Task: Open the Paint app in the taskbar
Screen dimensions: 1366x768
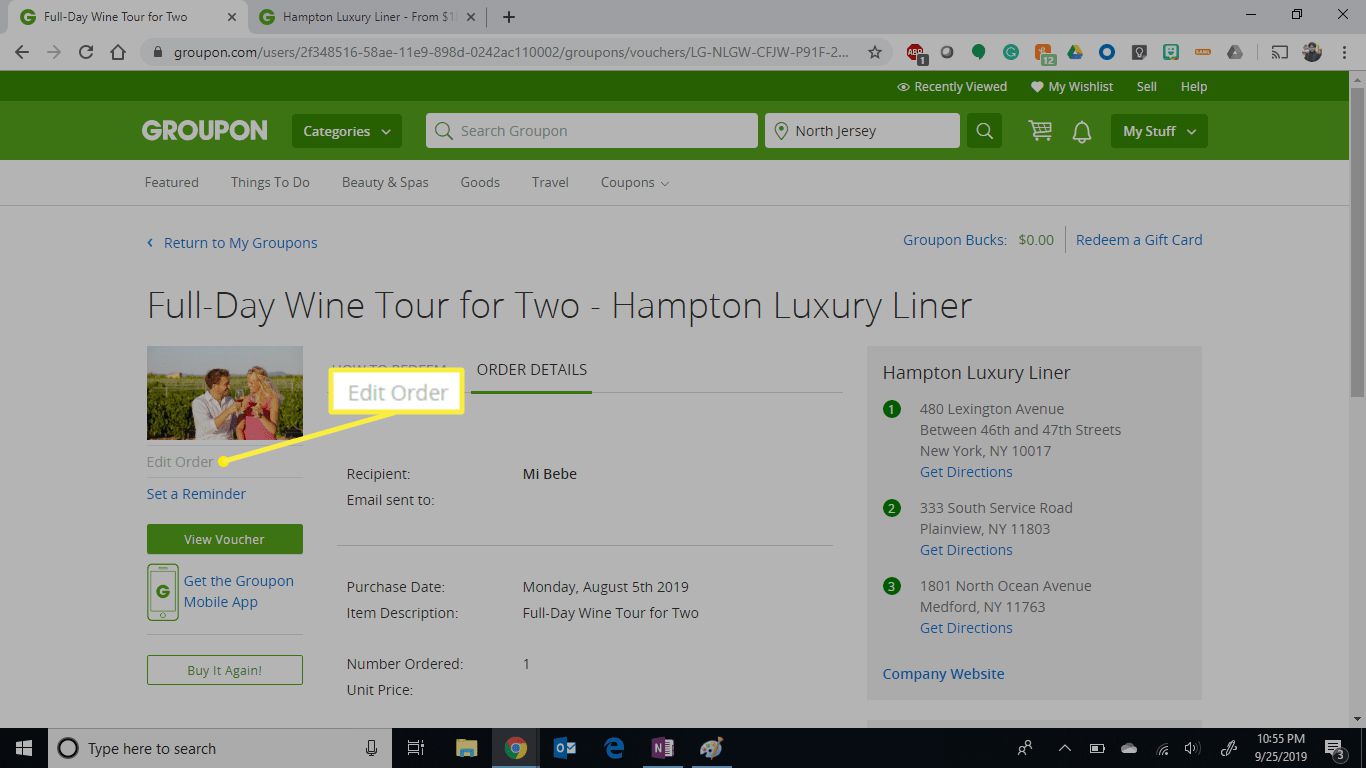Action: [711, 748]
